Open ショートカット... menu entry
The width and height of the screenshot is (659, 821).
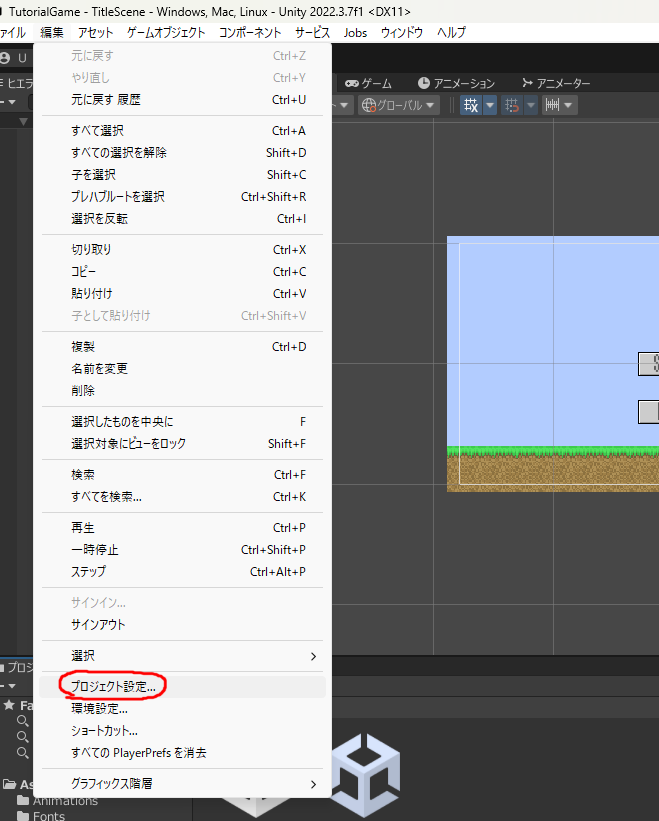(x=182, y=730)
